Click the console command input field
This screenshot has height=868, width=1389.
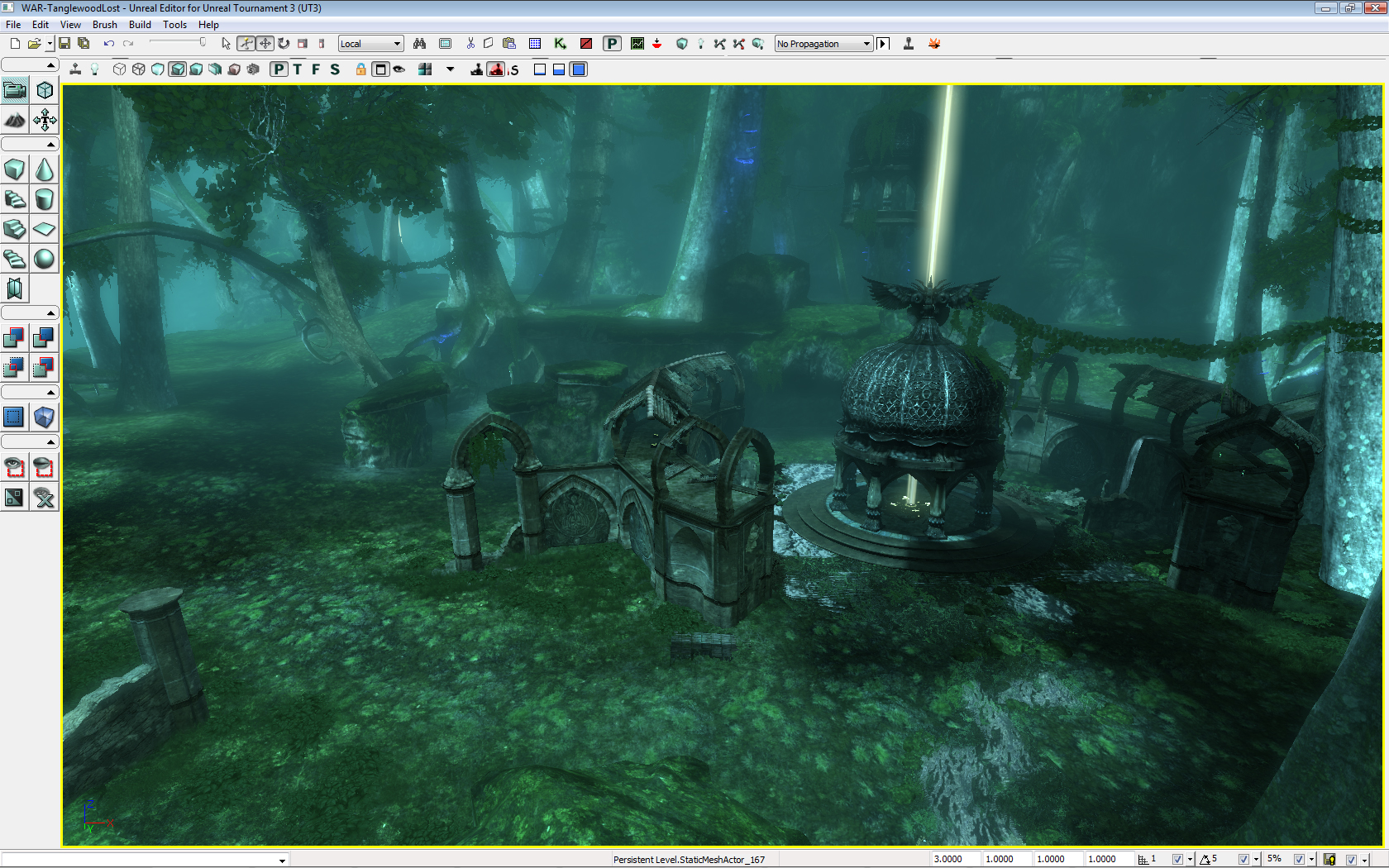145,860
